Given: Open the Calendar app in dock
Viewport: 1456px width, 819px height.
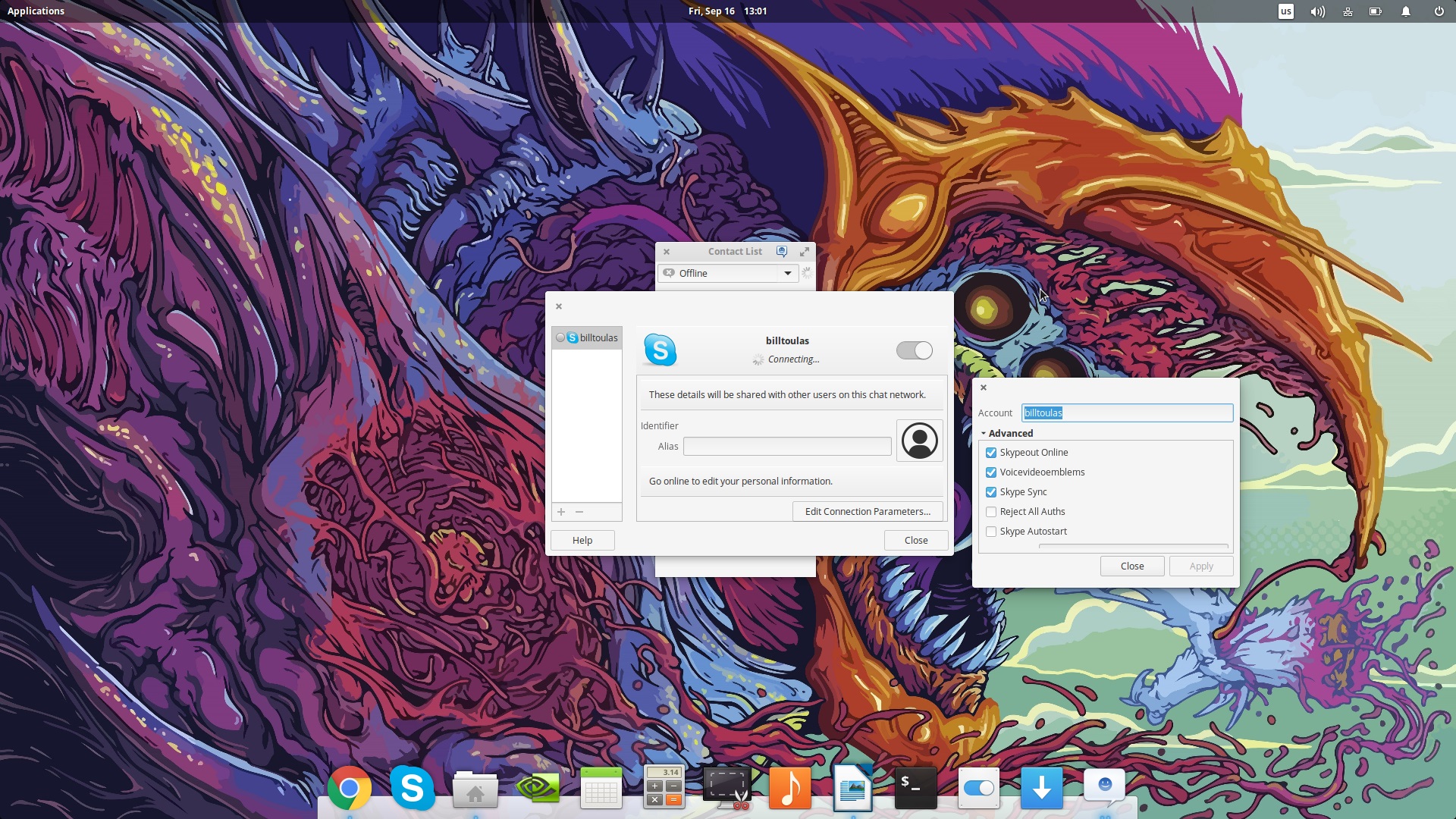Looking at the screenshot, I should (601, 788).
